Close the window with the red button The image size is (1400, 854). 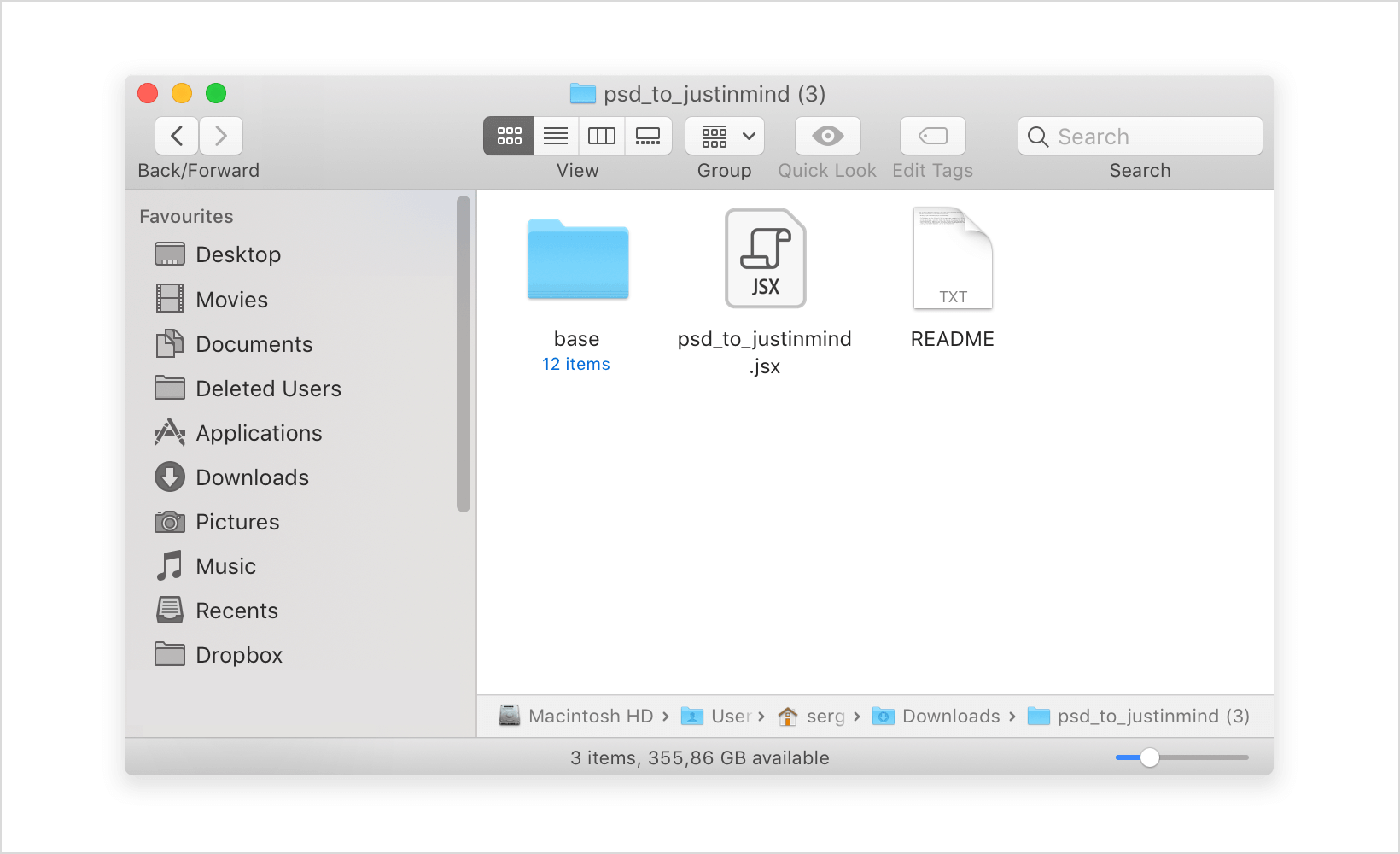(148, 93)
